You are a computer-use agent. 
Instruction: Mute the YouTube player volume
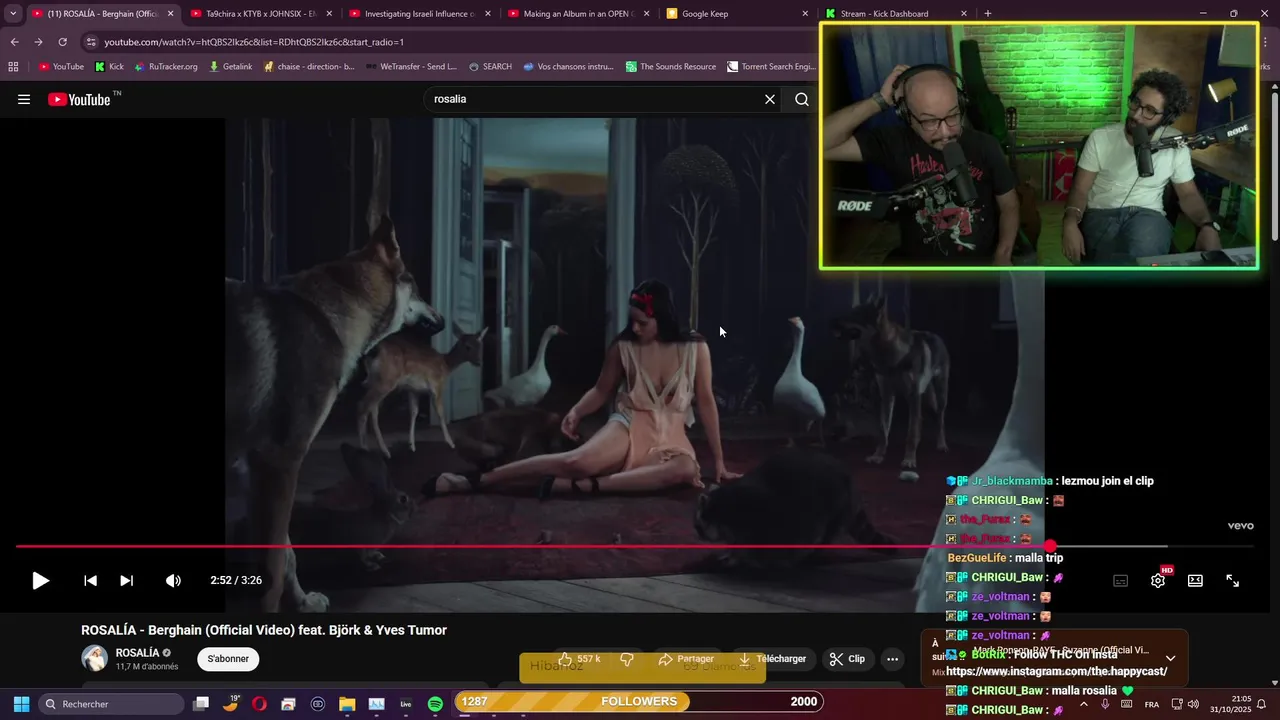(173, 580)
